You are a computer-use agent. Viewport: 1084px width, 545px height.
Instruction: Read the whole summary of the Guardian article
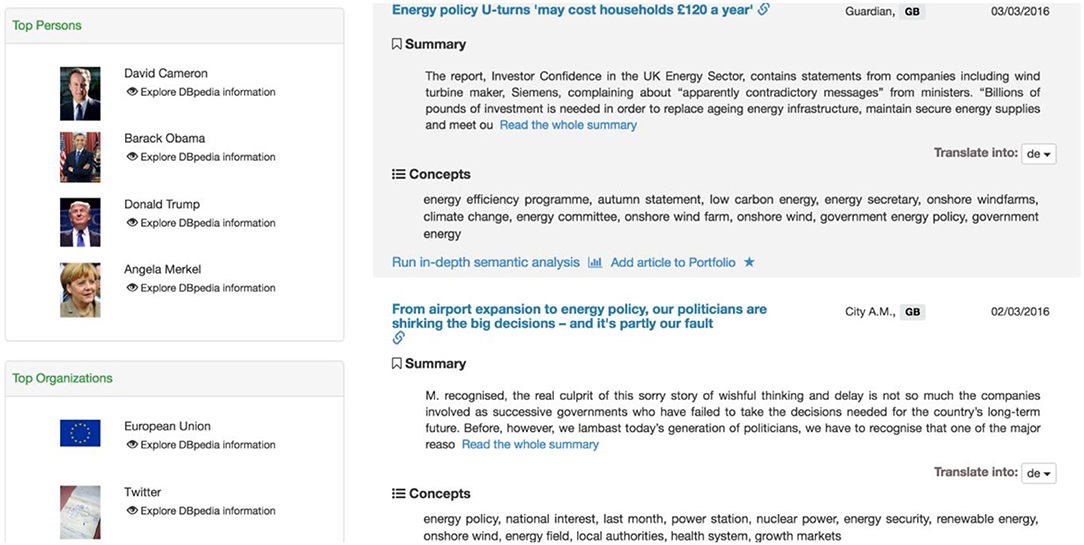coord(568,125)
